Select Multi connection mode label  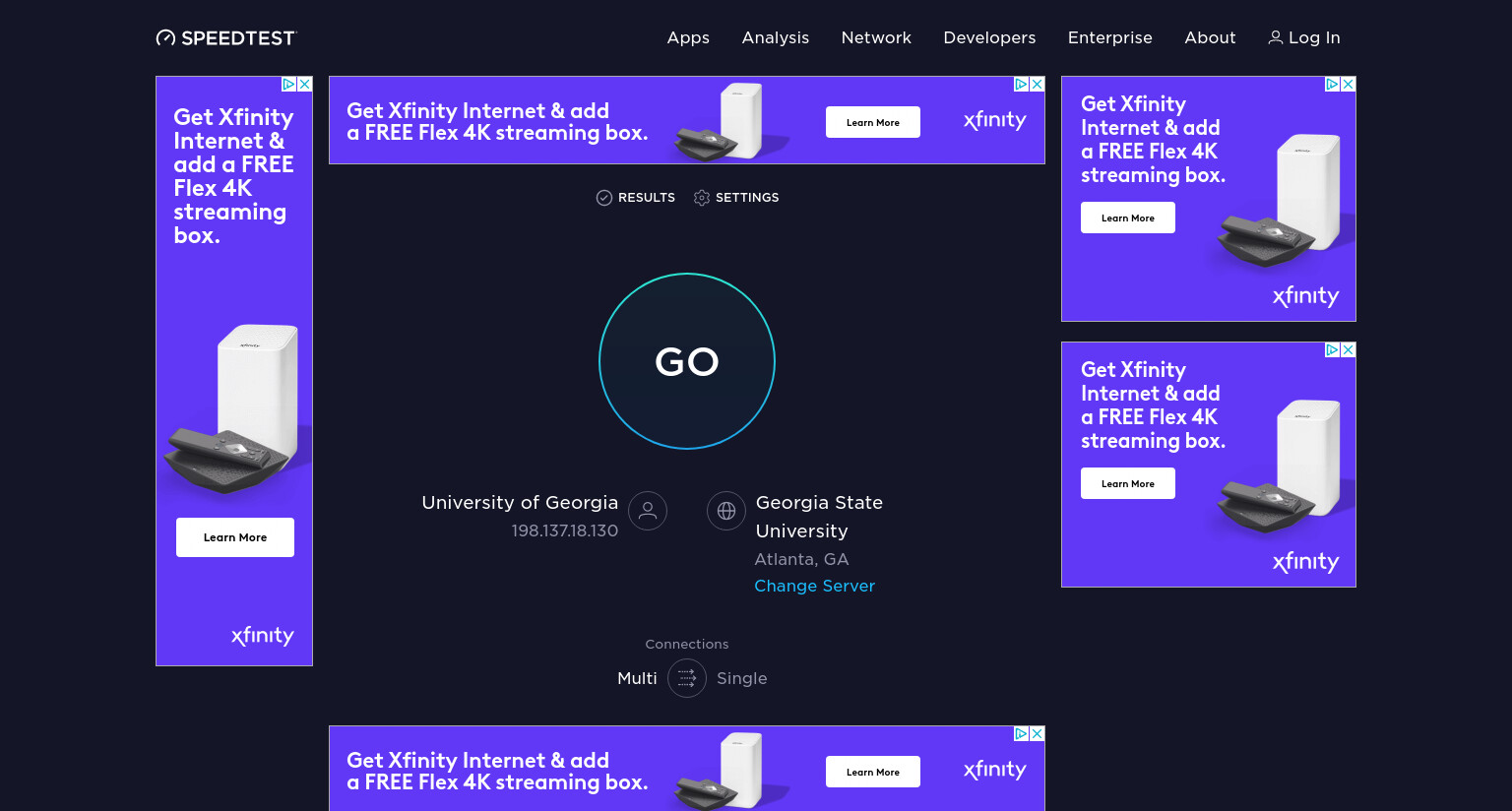[637, 678]
